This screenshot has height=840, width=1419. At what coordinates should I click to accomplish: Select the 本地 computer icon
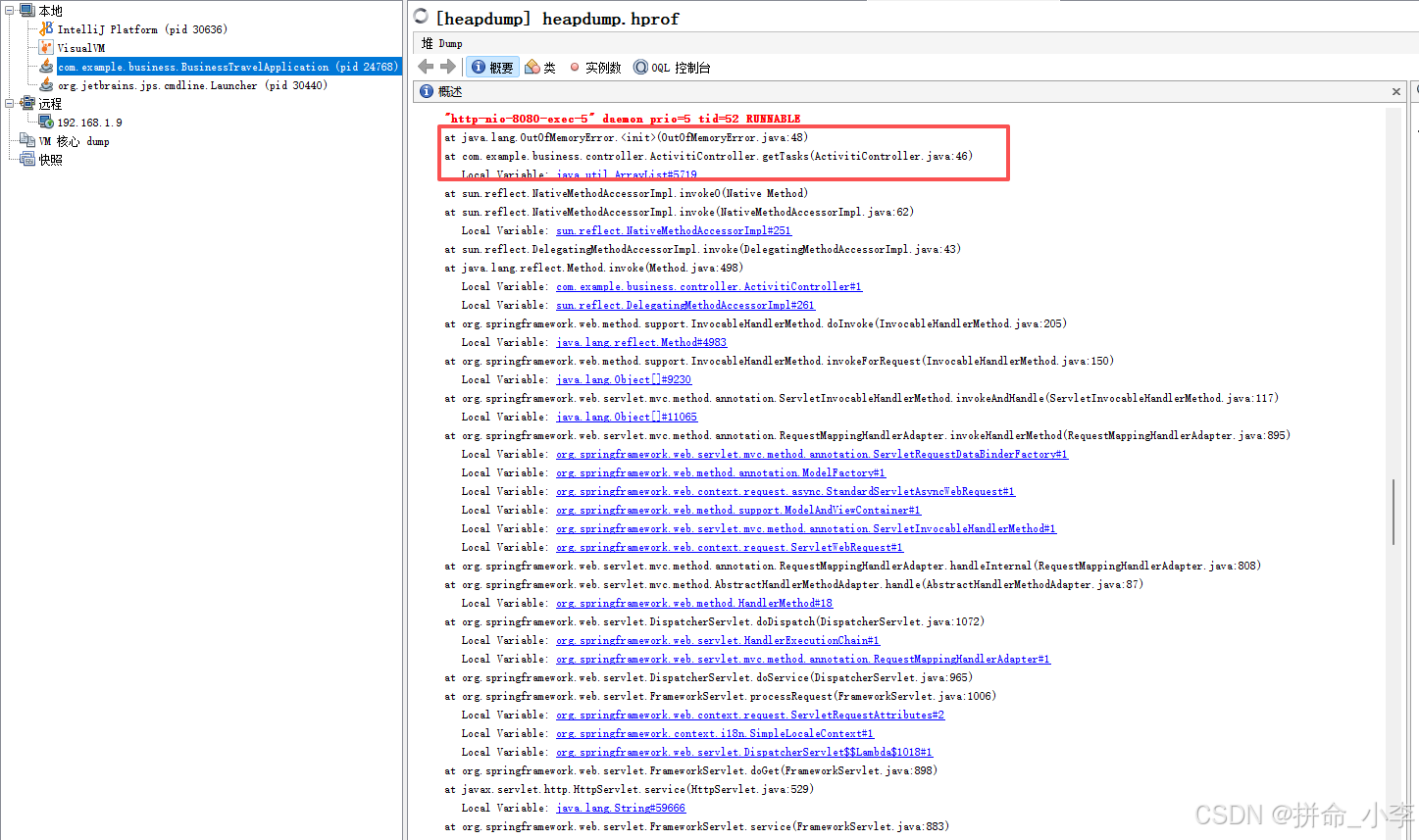pos(27,11)
